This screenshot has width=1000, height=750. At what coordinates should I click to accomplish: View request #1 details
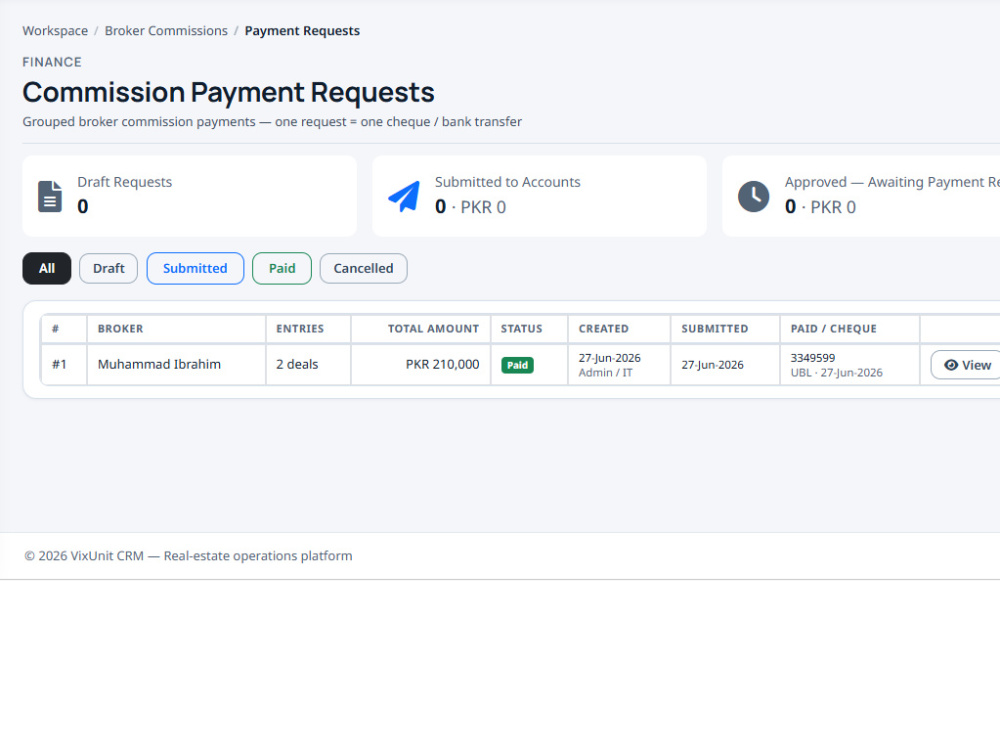(967, 365)
